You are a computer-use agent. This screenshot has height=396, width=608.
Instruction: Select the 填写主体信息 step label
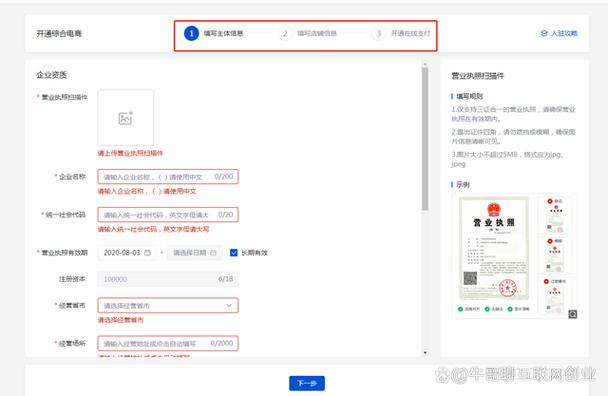point(223,33)
